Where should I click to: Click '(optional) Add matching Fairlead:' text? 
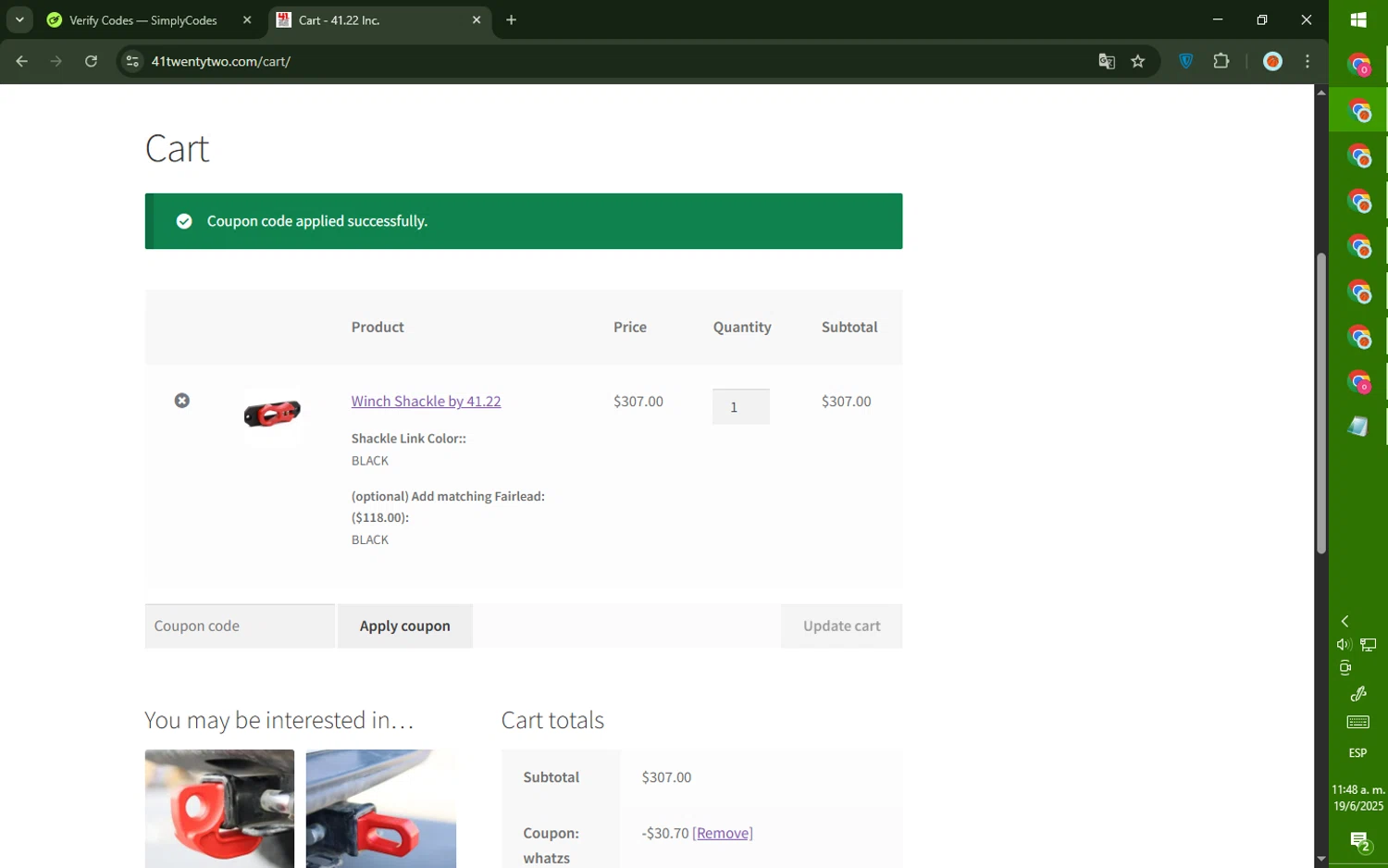tap(448, 497)
